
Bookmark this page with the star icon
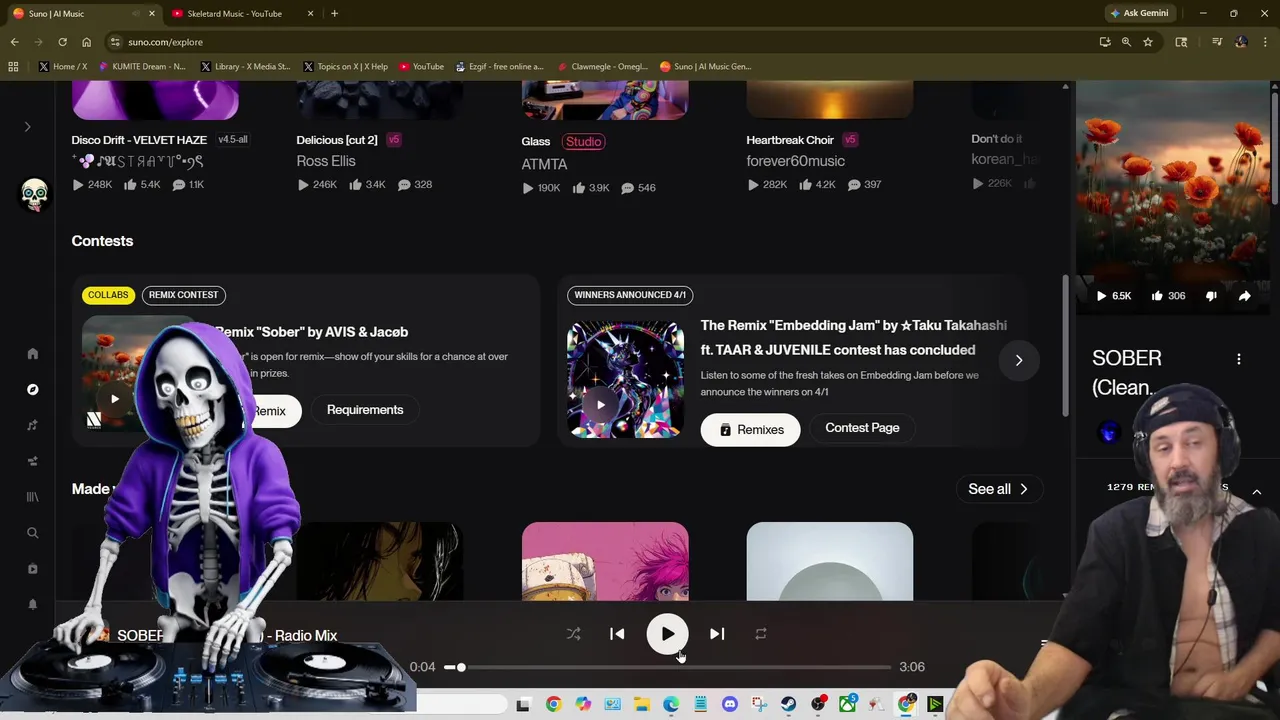point(1148,42)
